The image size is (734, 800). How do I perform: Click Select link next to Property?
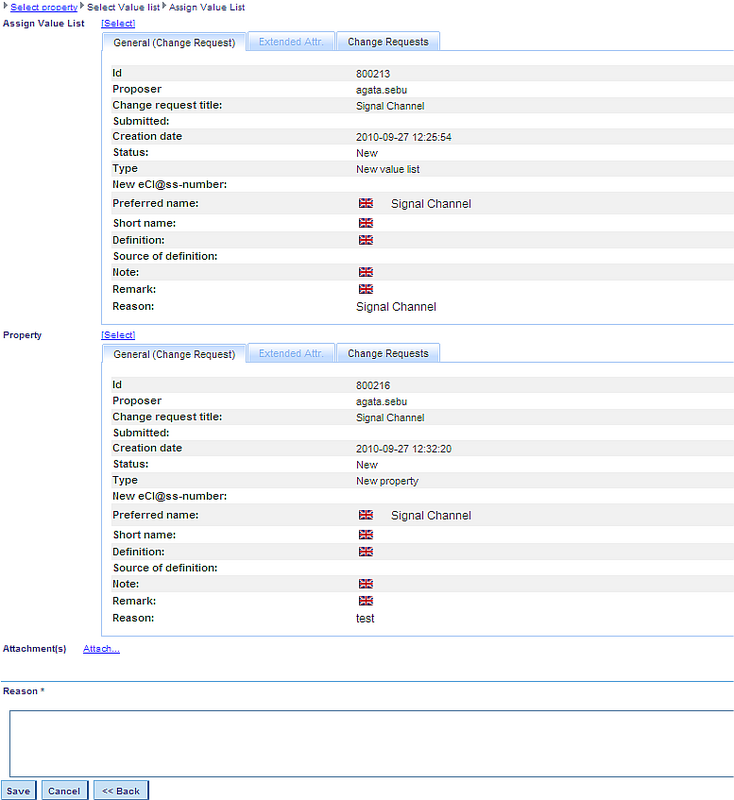[x=118, y=335]
